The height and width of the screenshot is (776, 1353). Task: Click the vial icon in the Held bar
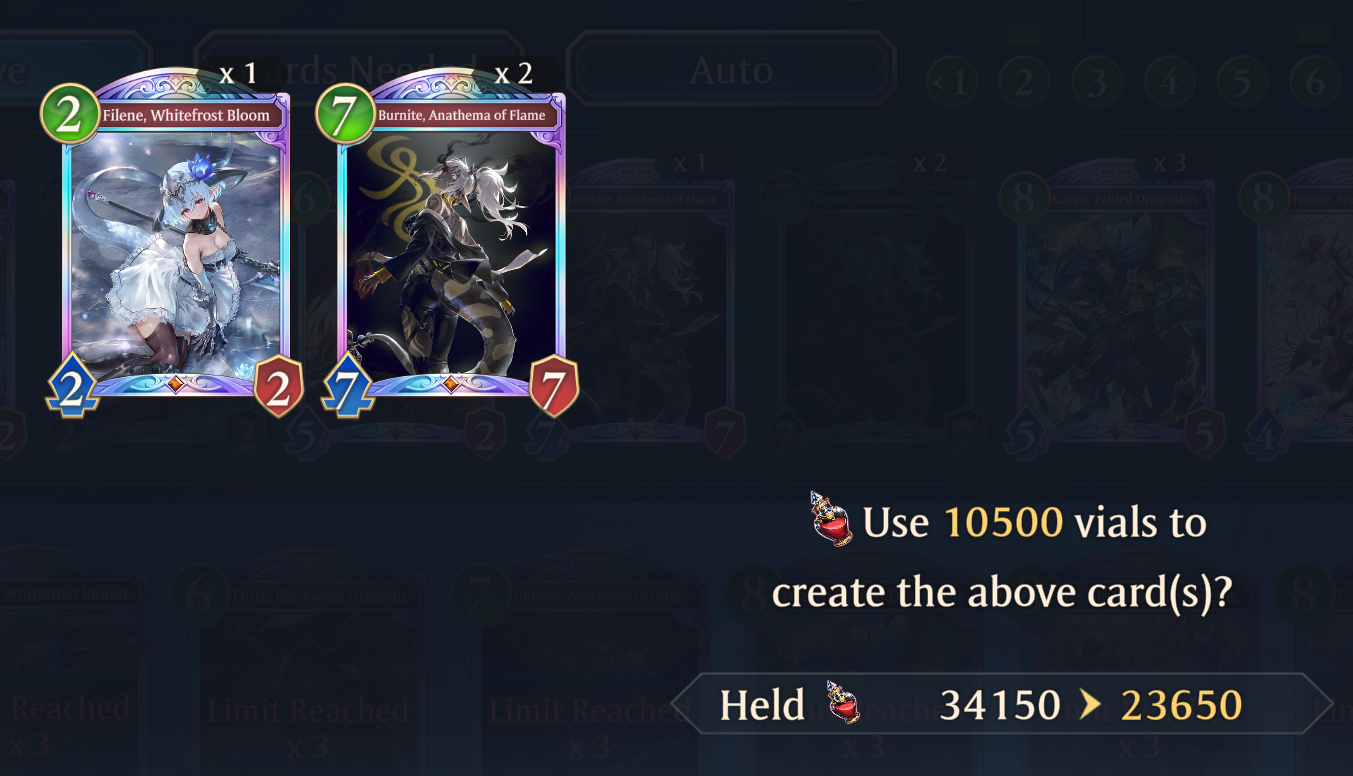tap(843, 702)
